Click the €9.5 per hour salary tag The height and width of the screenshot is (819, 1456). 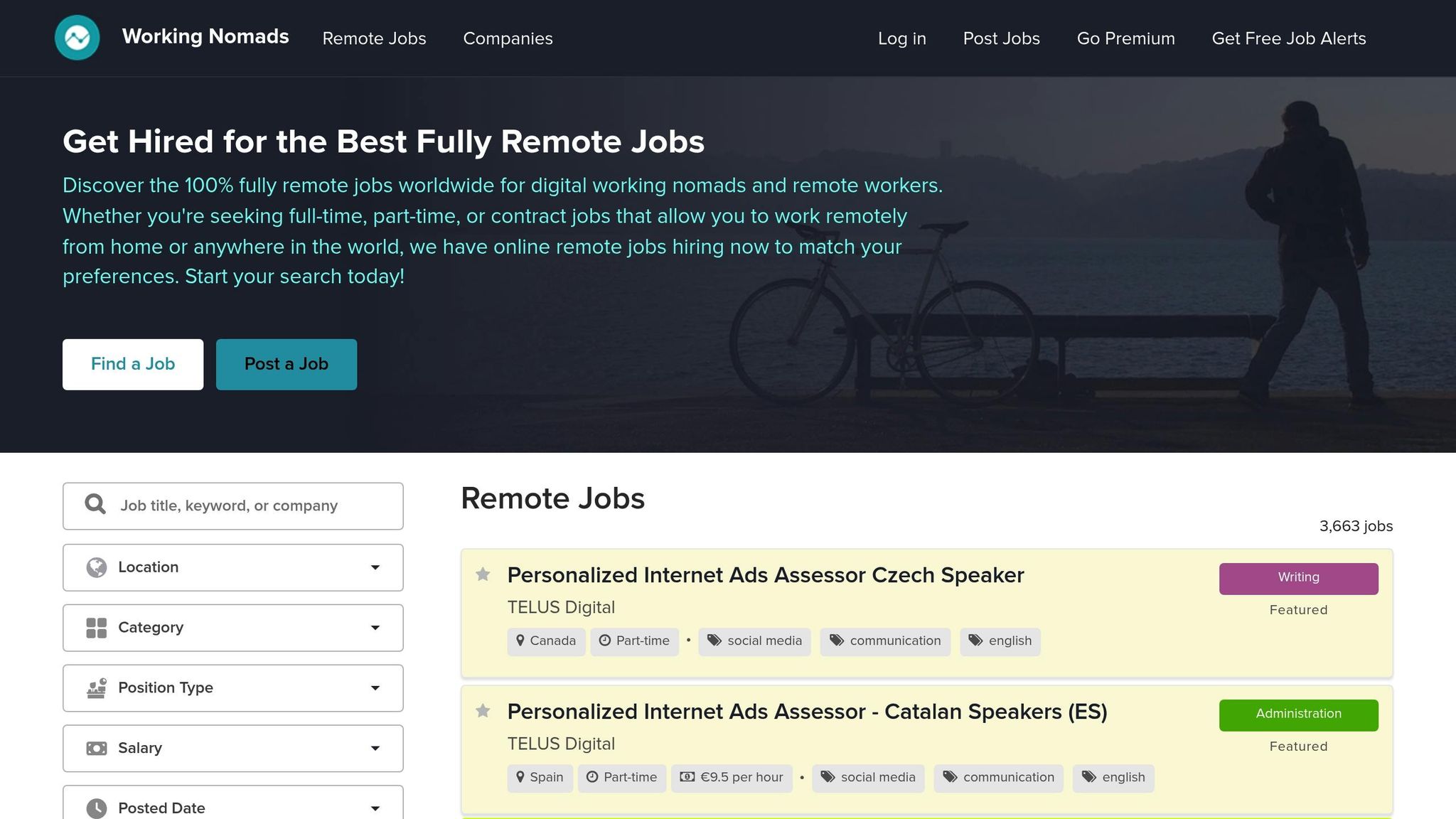[732, 778]
